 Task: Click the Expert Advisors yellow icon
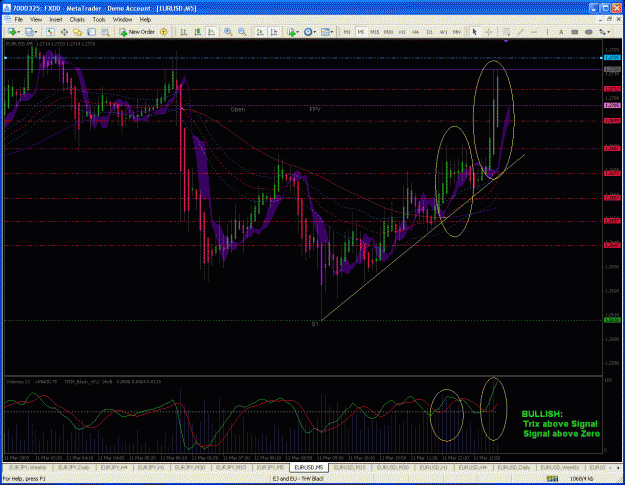click(163, 32)
